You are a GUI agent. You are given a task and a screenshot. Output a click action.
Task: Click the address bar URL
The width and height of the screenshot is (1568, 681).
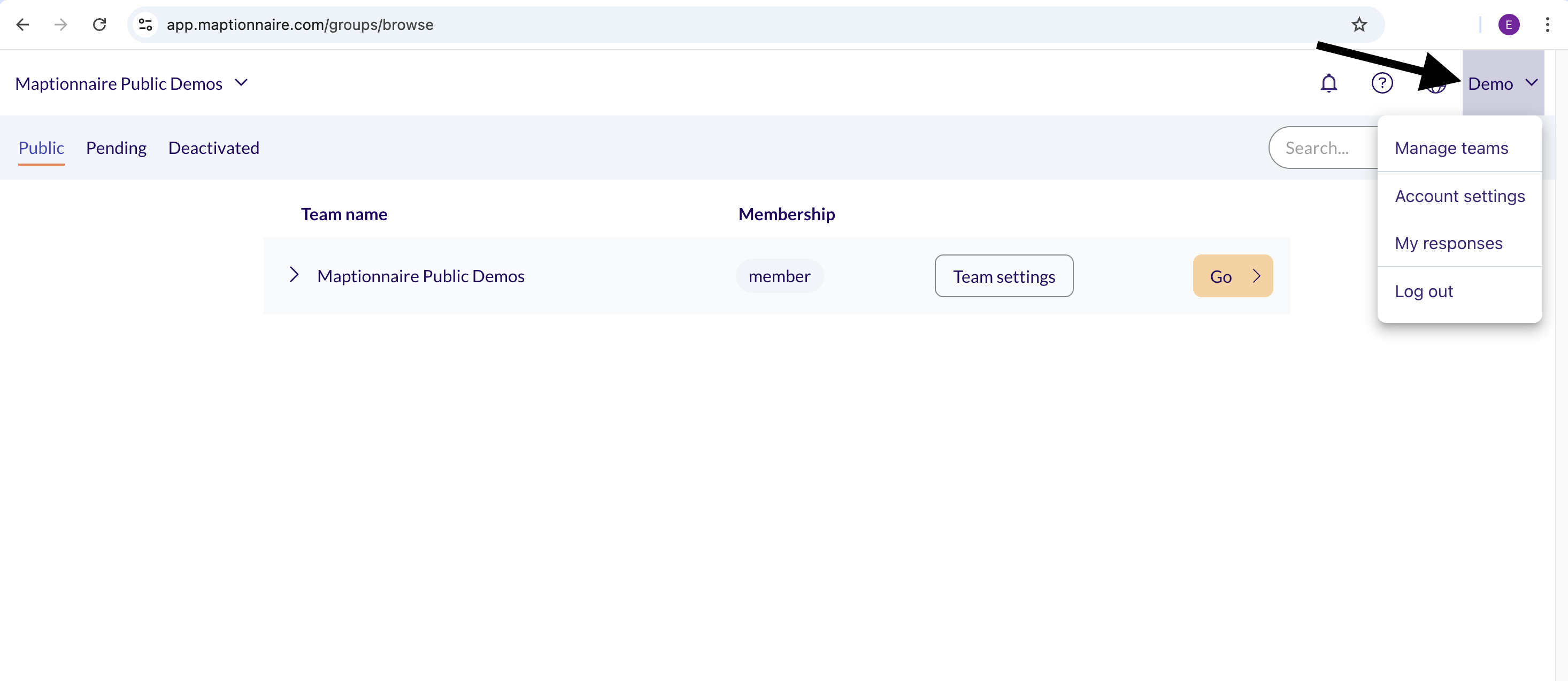(300, 25)
